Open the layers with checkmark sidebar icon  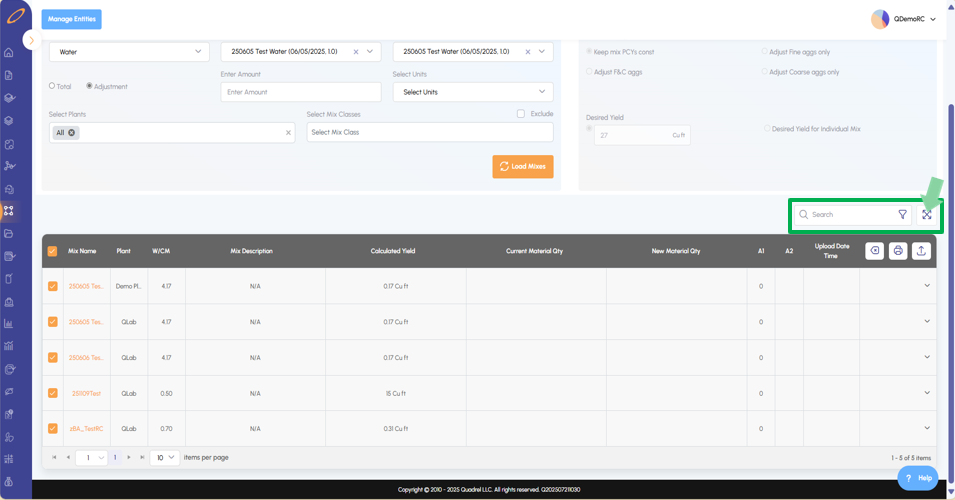click(x=9, y=98)
